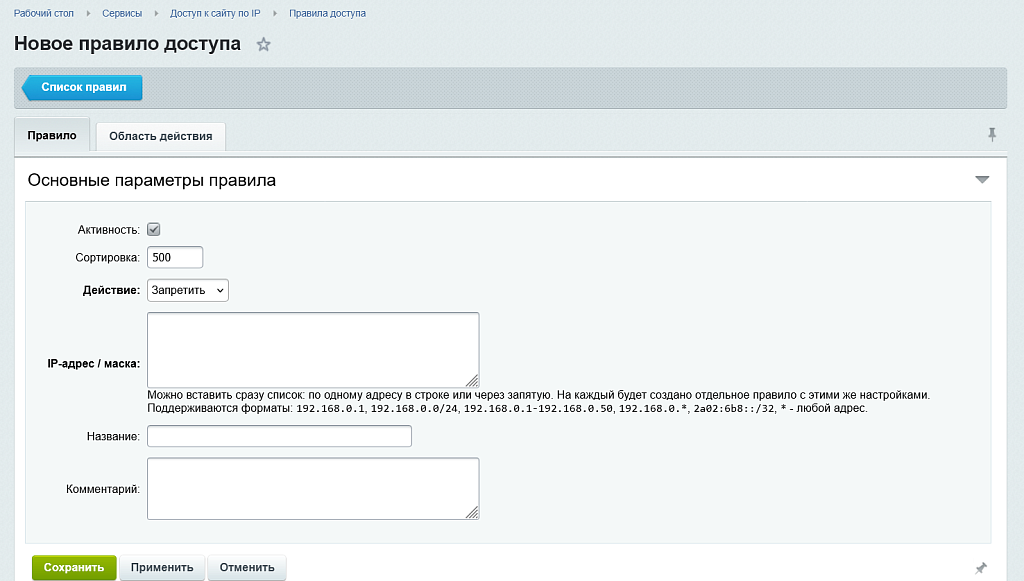Toggle the Активность checkbox
The width and height of the screenshot is (1024, 581).
153,230
